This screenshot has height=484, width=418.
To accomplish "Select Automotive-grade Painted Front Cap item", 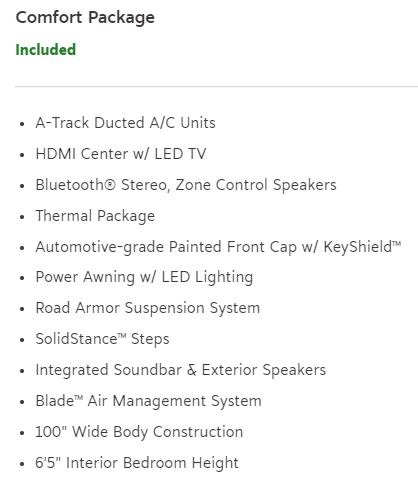I will click(x=218, y=247).
